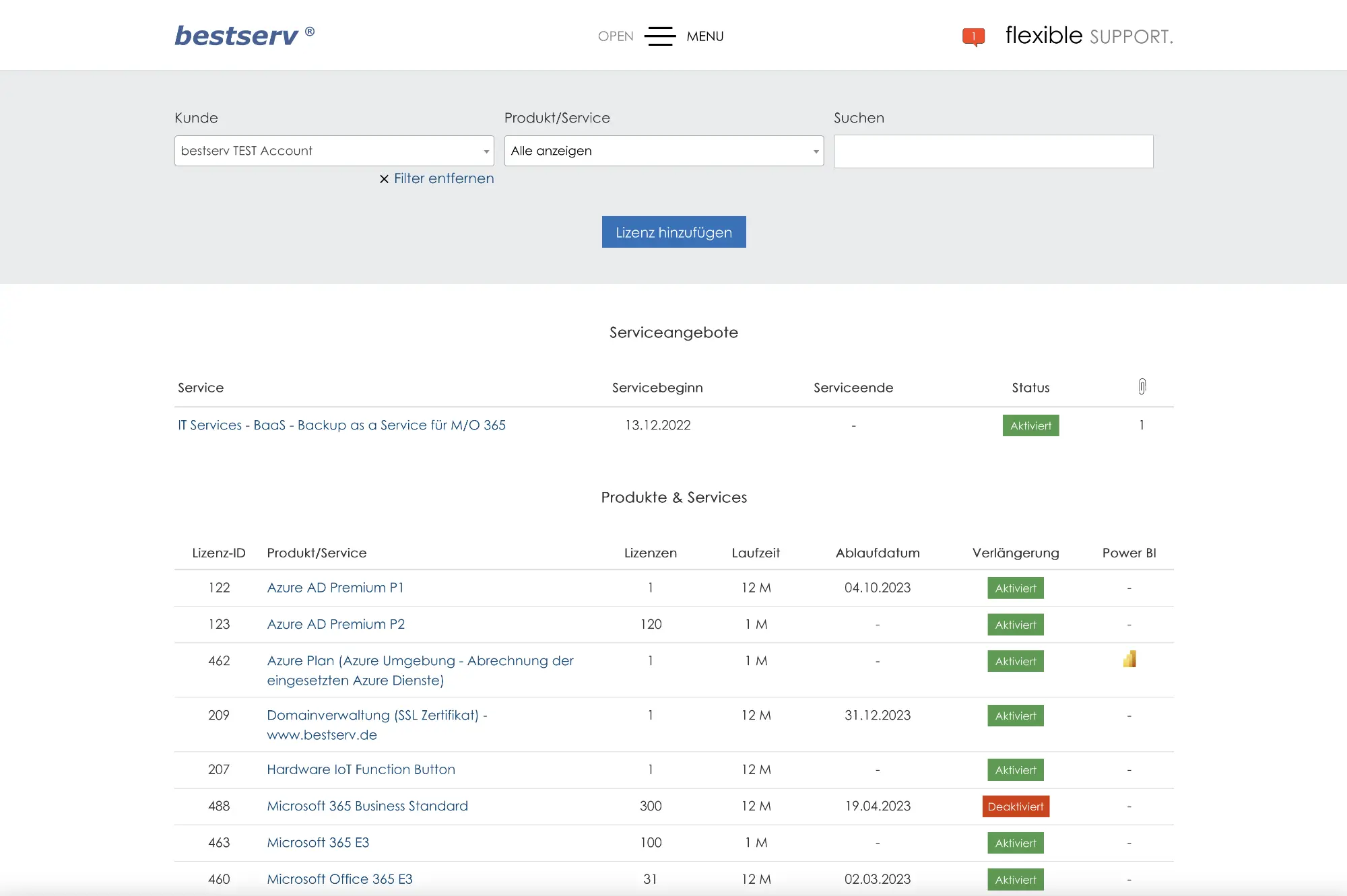Click Lizenz-ID 462 cell

click(219, 661)
